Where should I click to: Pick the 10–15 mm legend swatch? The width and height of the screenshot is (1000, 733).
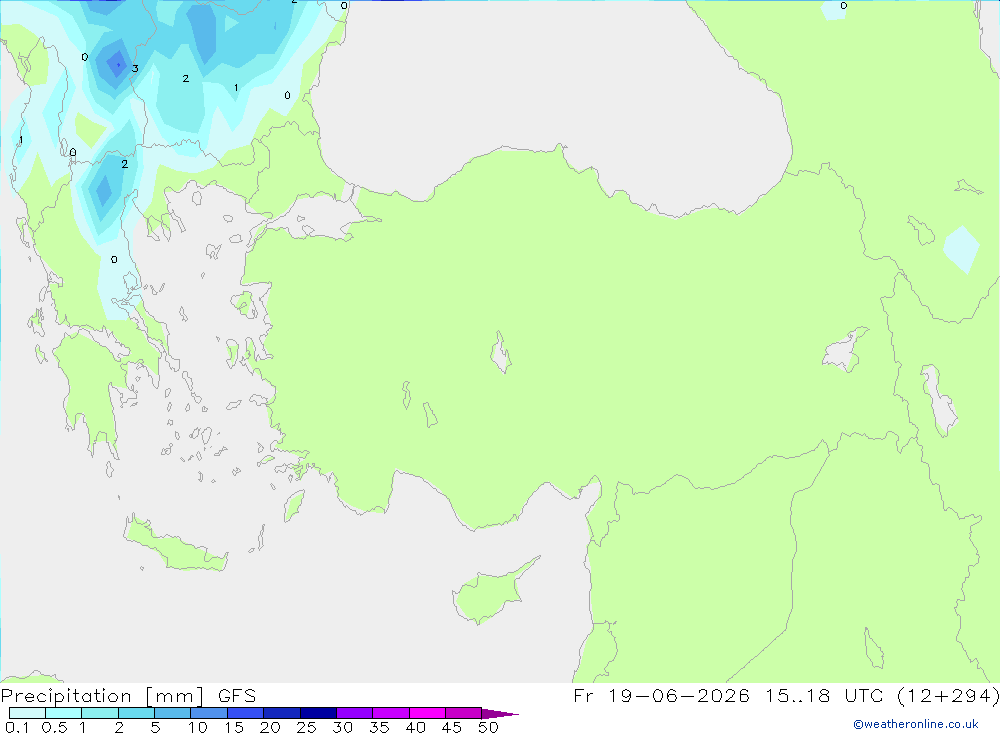tap(209, 713)
